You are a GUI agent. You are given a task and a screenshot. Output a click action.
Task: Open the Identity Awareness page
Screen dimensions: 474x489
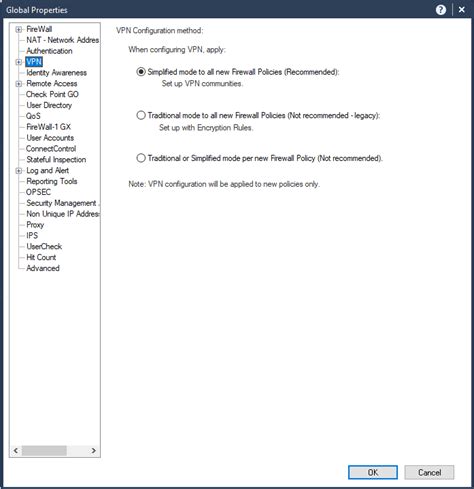56,73
